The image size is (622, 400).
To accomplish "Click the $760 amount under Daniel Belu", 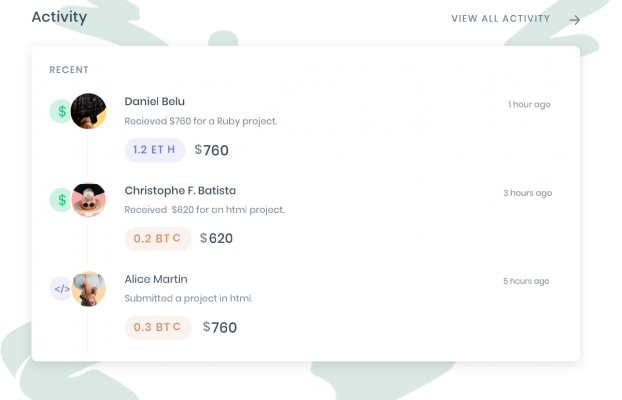I will pyautogui.click(x=211, y=150).
